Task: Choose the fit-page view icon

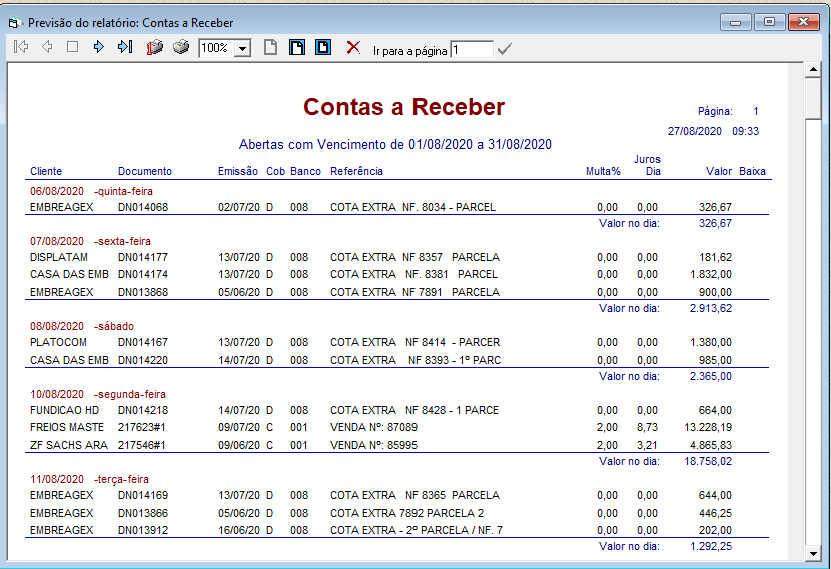Action: click(297, 47)
